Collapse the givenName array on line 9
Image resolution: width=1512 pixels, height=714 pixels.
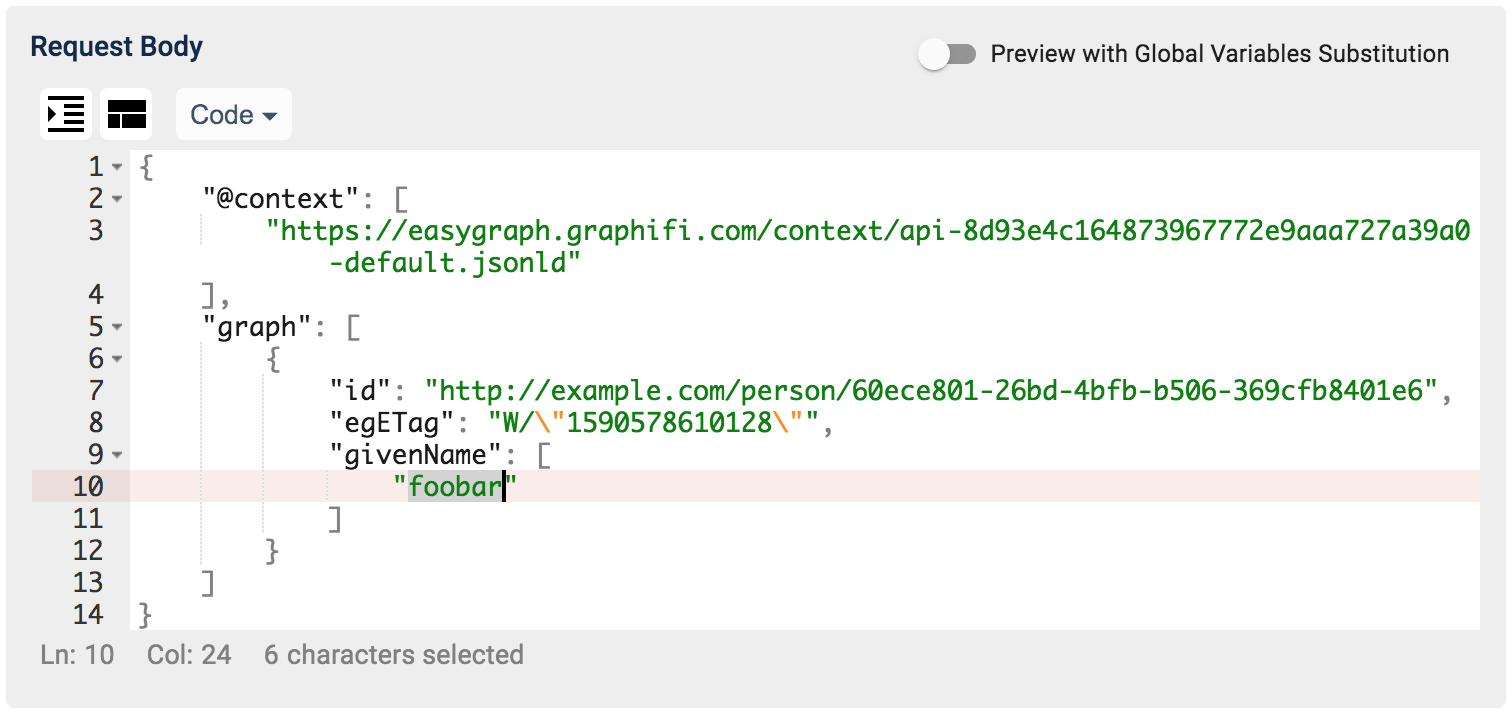click(x=118, y=455)
